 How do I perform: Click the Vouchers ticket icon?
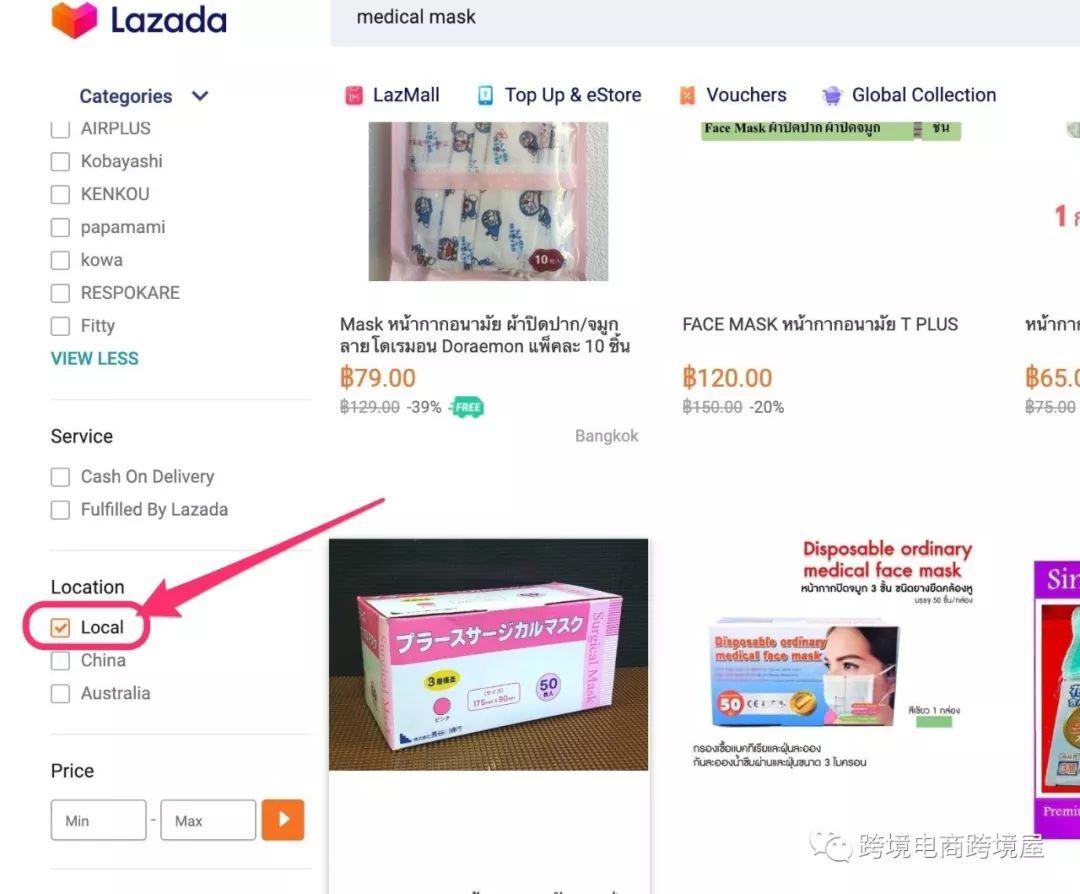tap(687, 96)
